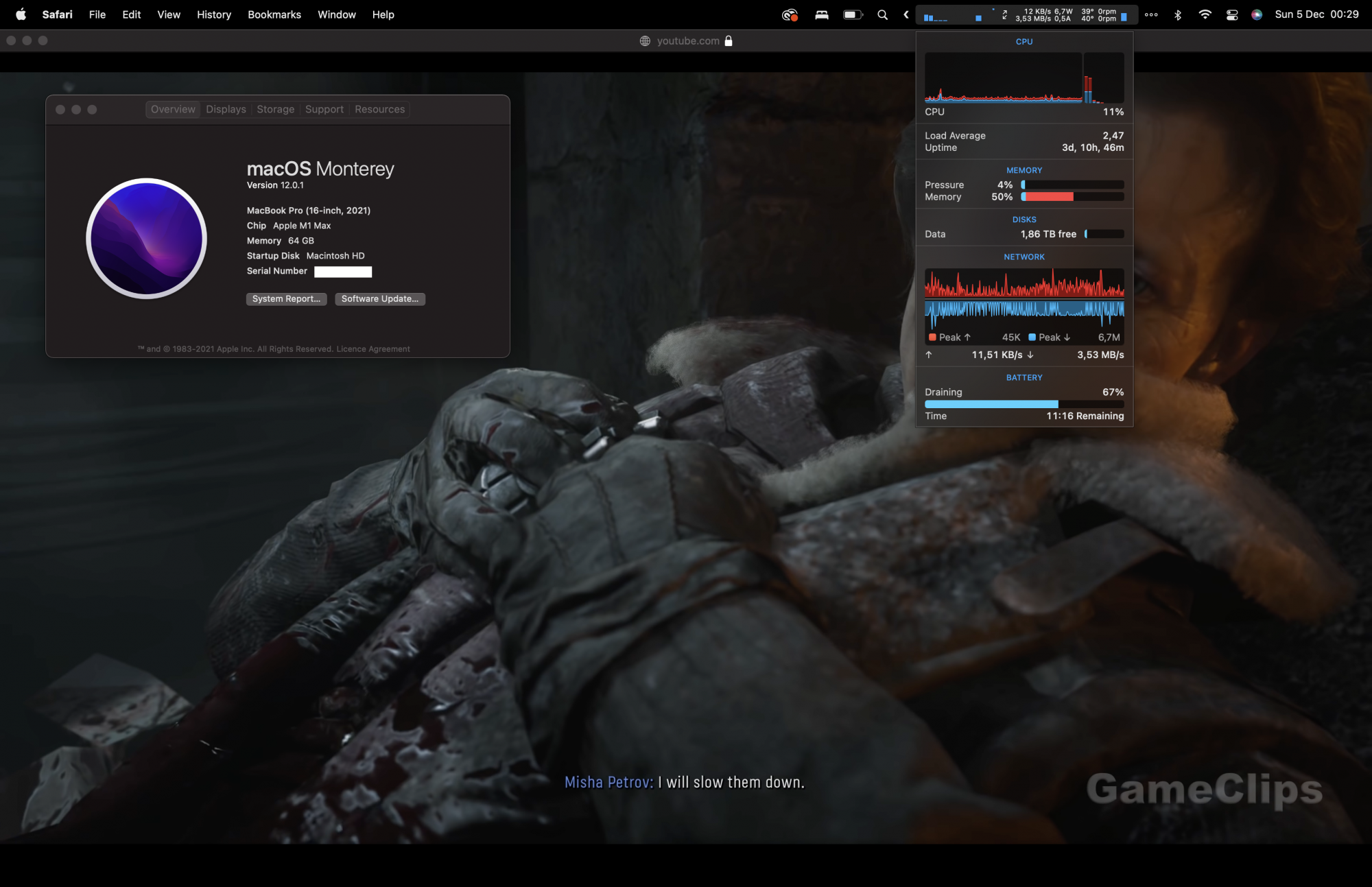This screenshot has width=1372, height=887.
Task: Open the iStat CPU bars menu item
Action: (x=936, y=16)
